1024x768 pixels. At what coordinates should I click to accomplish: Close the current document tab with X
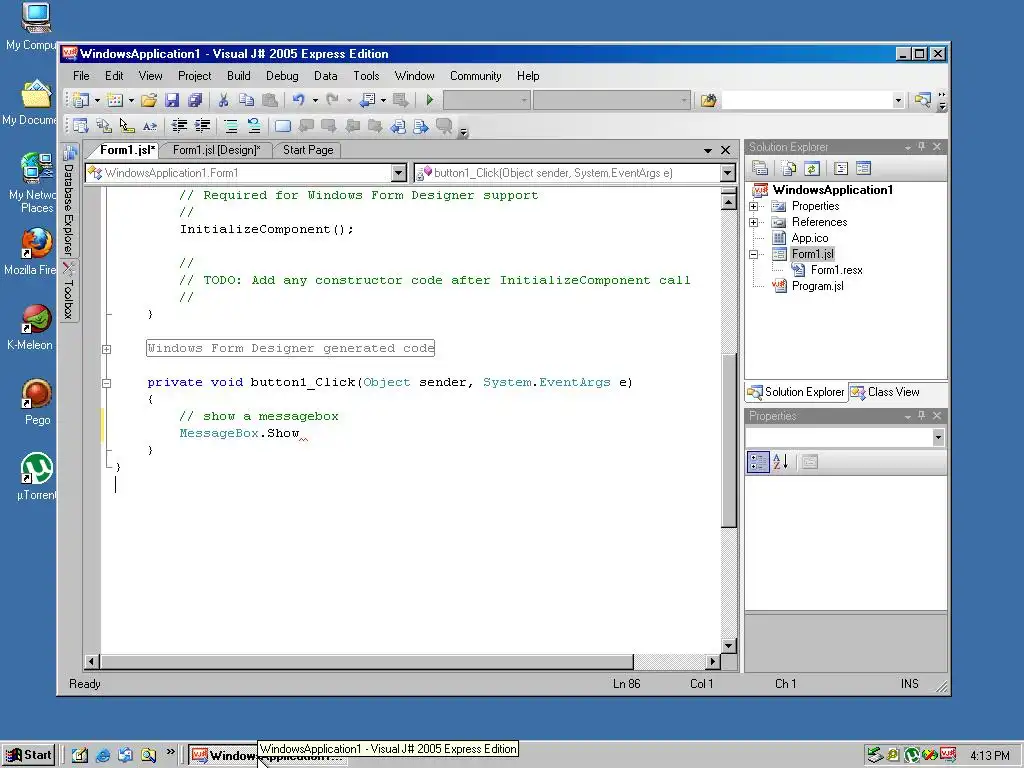pyautogui.click(x=725, y=151)
